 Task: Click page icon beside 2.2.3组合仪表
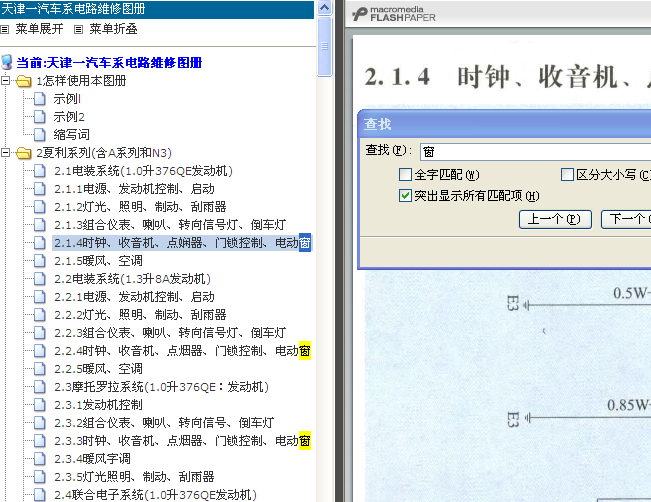[x=40, y=333]
